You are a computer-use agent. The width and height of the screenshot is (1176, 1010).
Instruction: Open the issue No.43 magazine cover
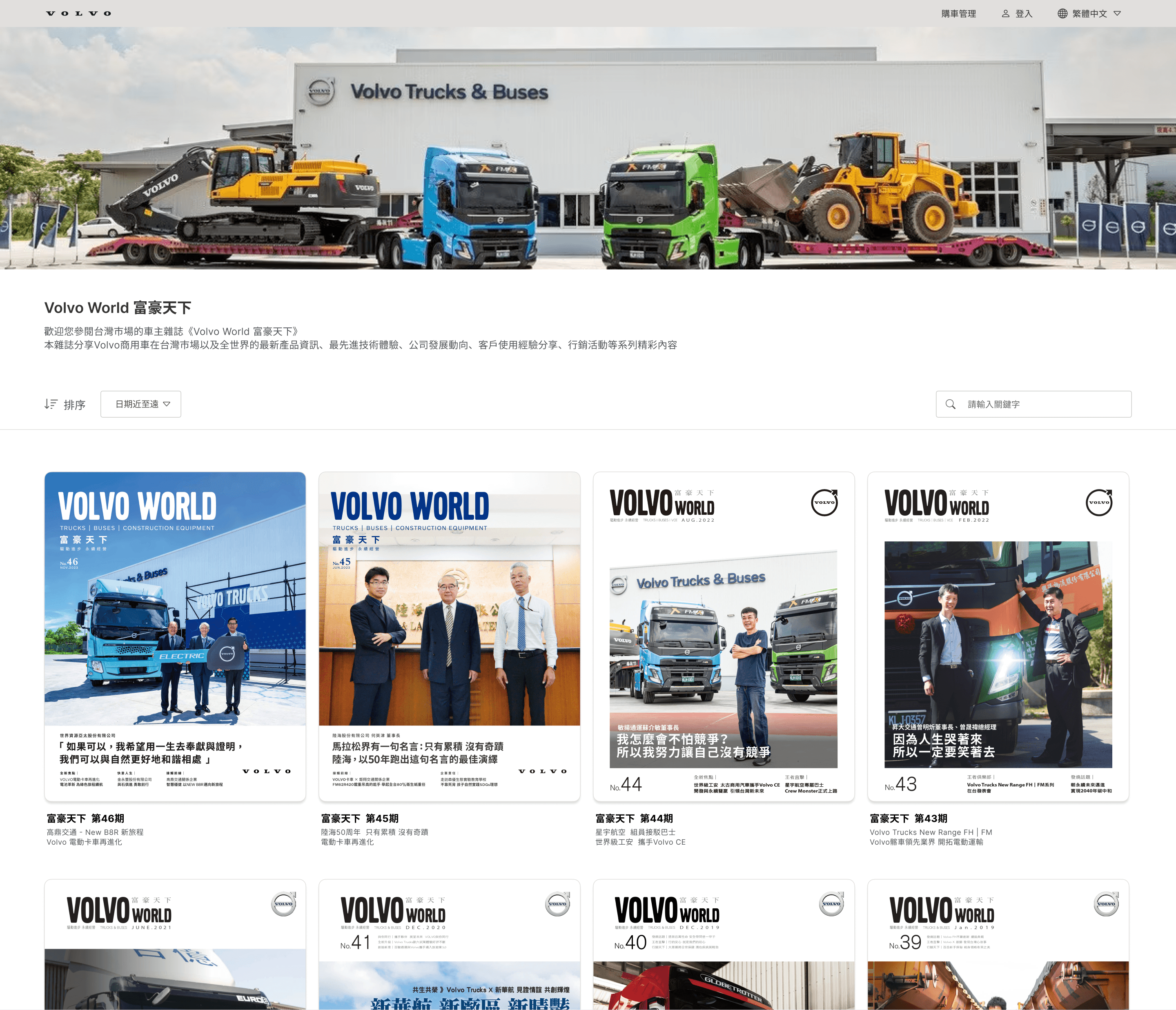point(998,636)
